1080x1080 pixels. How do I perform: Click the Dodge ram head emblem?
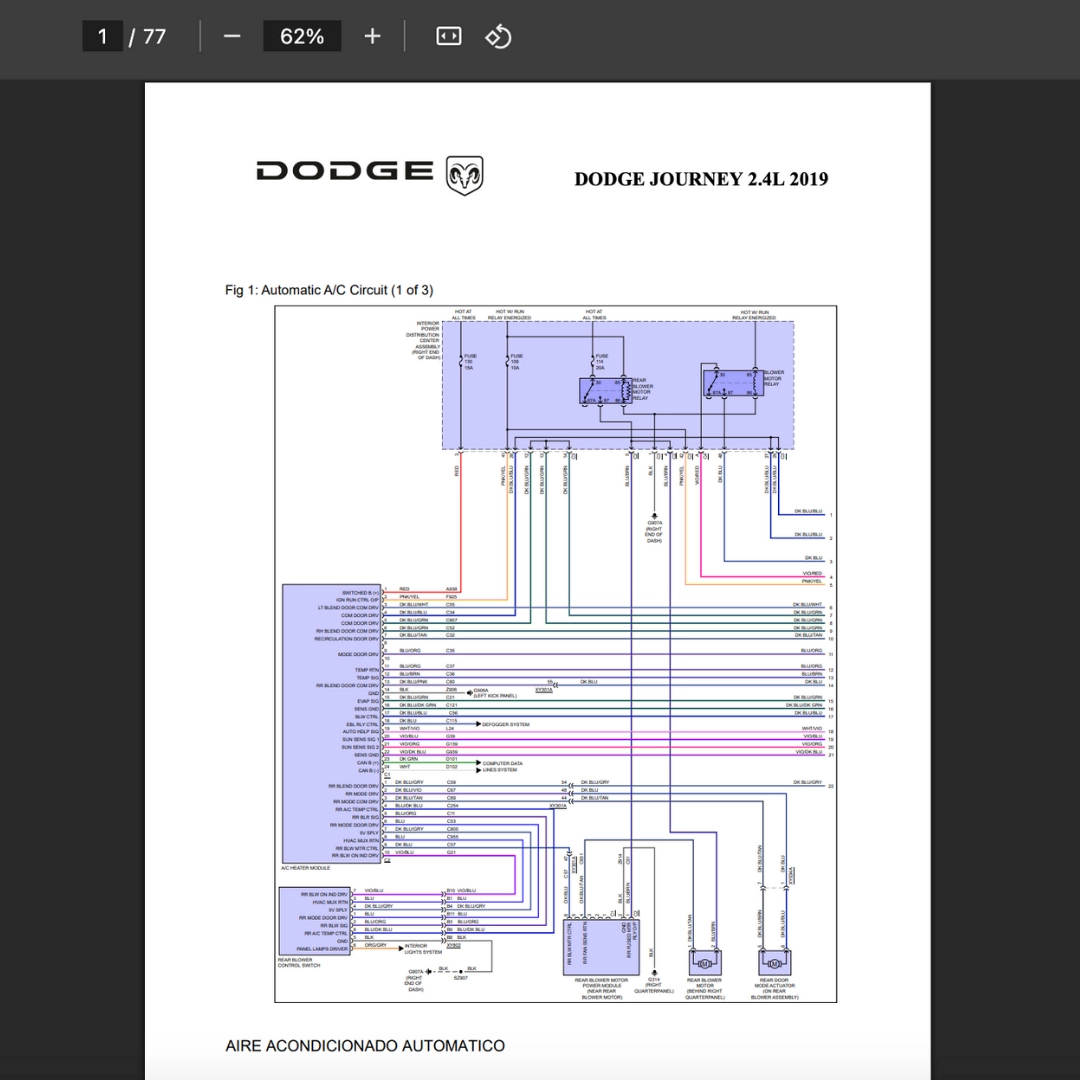465,176
